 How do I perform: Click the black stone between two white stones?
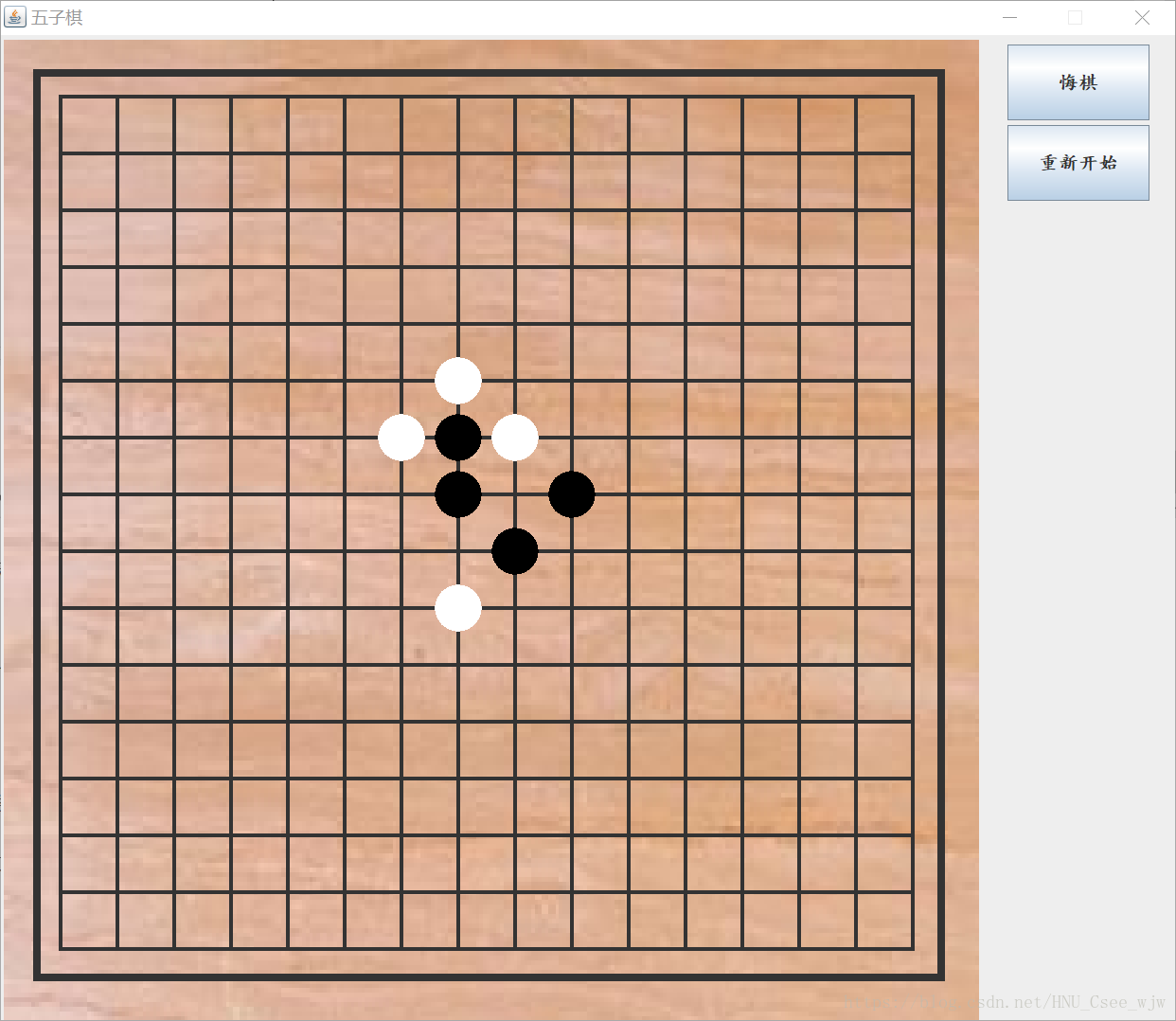pos(458,438)
